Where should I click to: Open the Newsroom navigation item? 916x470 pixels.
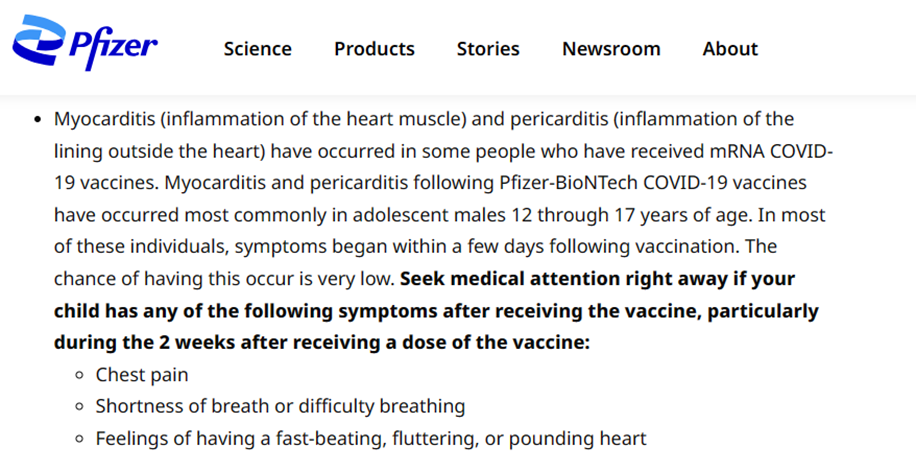tap(611, 49)
